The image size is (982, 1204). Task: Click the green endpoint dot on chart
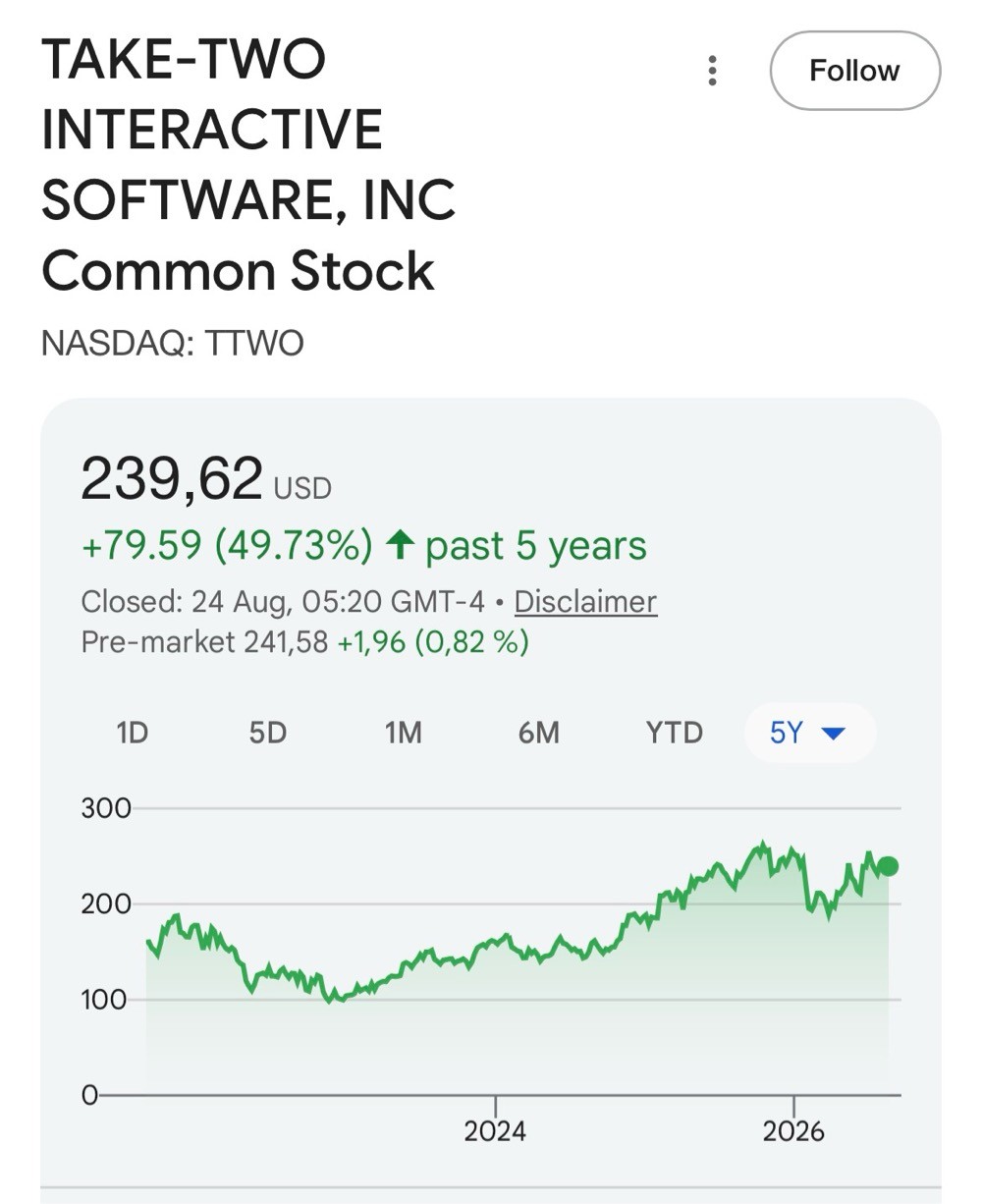tap(888, 866)
